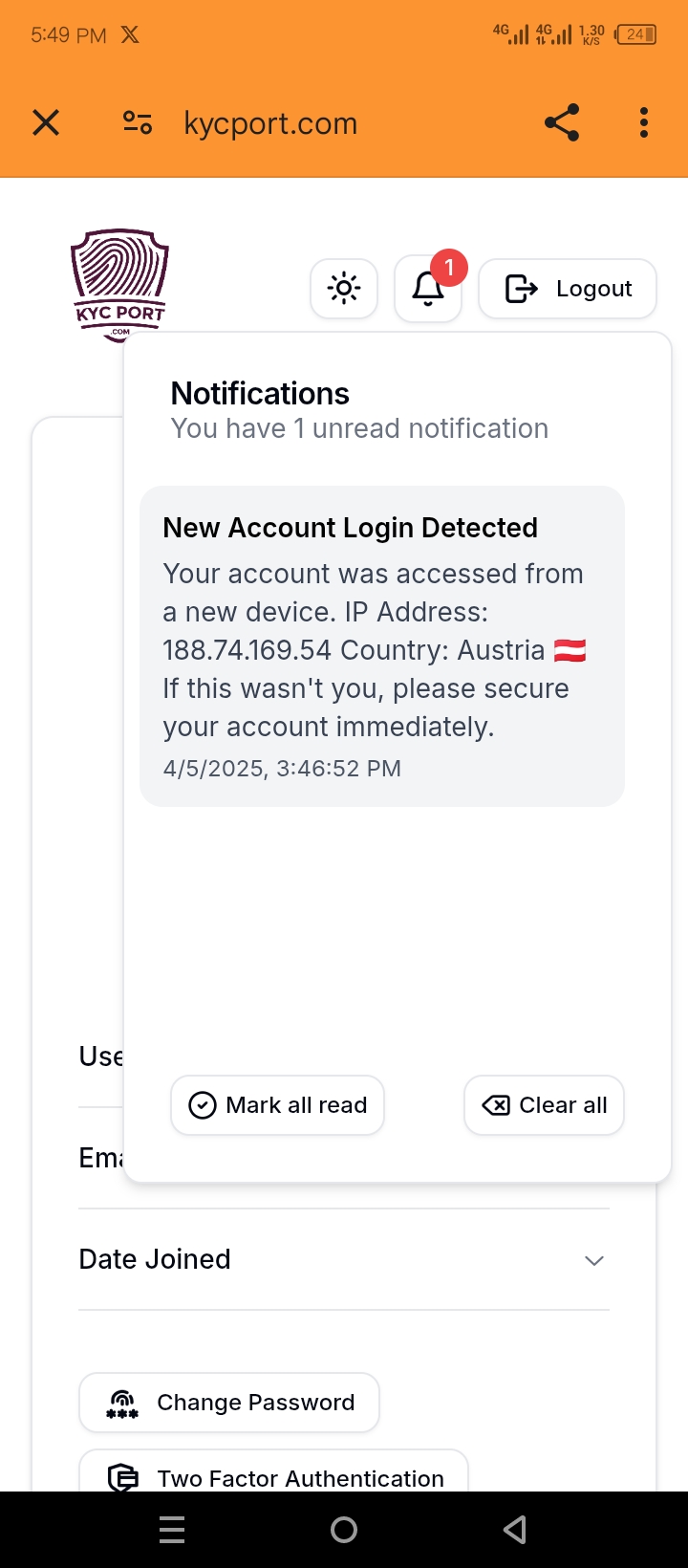The width and height of the screenshot is (688, 1568).
Task: Log out using the Logout button
Action: coord(568,289)
